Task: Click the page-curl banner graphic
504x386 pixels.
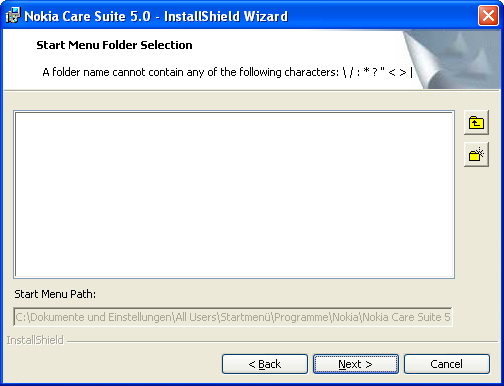Action: coord(452,60)
